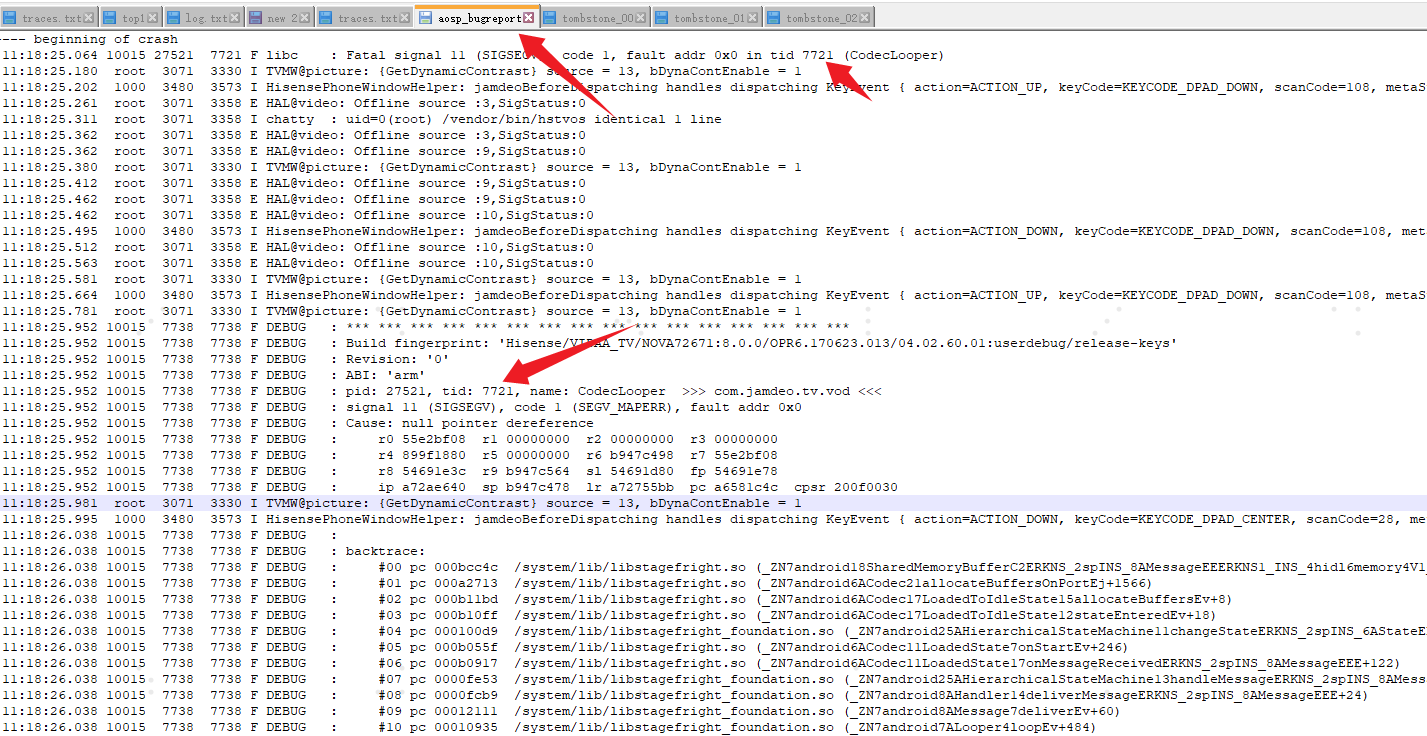Click the disk icon on the top1 tab
The width and height of the screenshot is (1427, 736).
coord(109,16)
